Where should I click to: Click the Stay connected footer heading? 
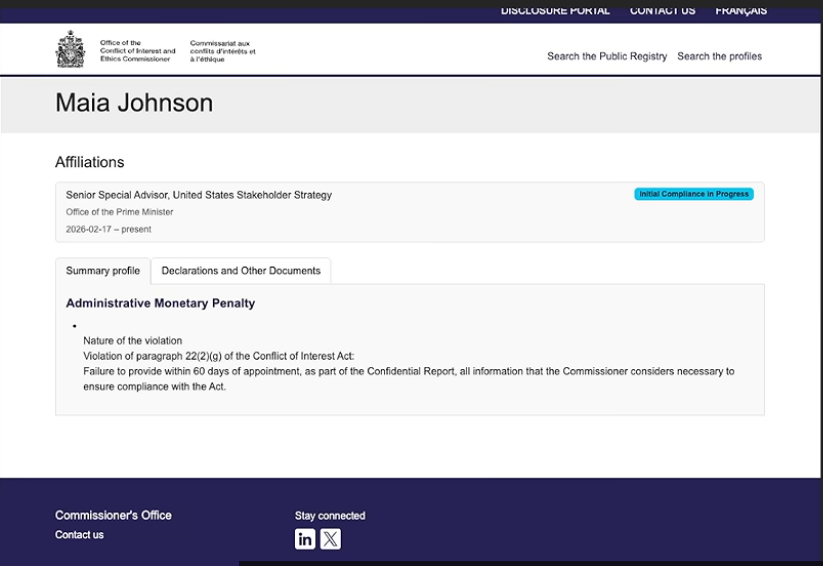330,516
